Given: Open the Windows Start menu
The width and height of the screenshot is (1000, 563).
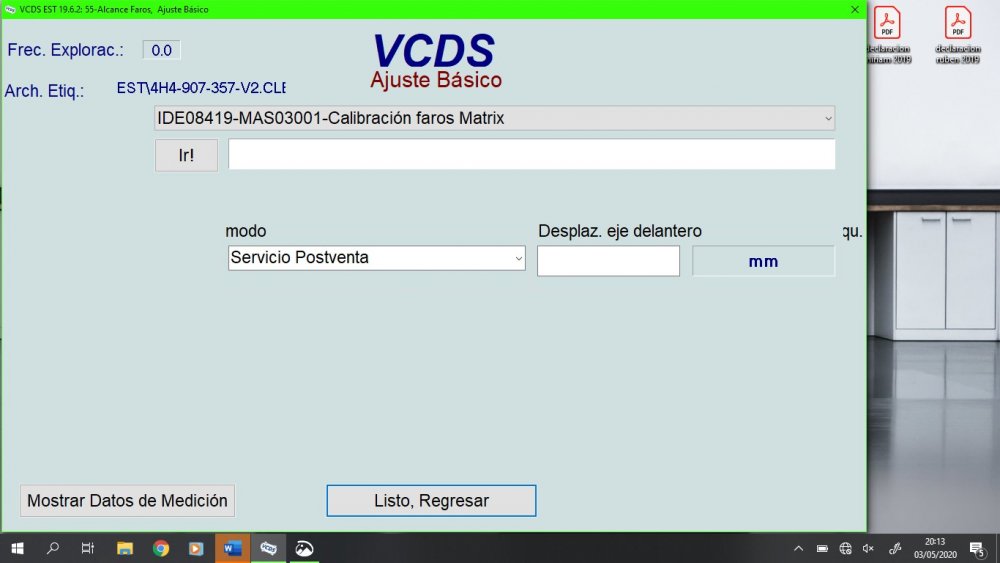Looking at the screenshot, I should click(x=17, y=548).
